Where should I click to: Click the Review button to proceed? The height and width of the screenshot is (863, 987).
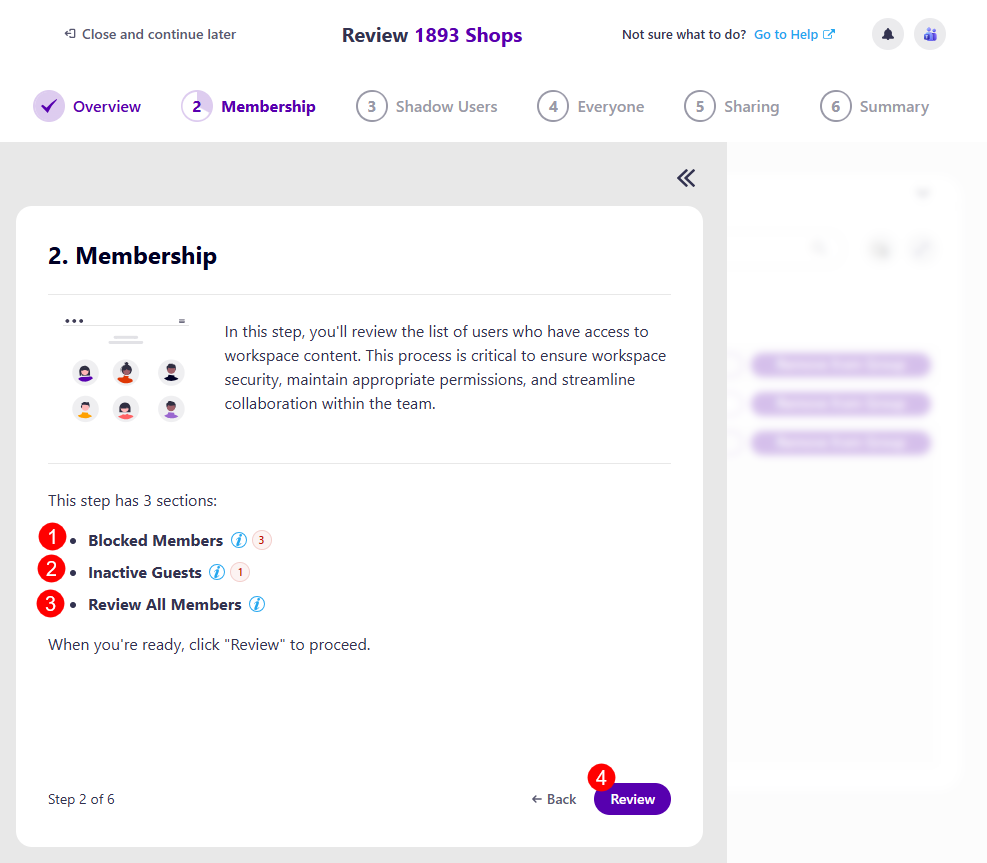(x=632, y=799)
